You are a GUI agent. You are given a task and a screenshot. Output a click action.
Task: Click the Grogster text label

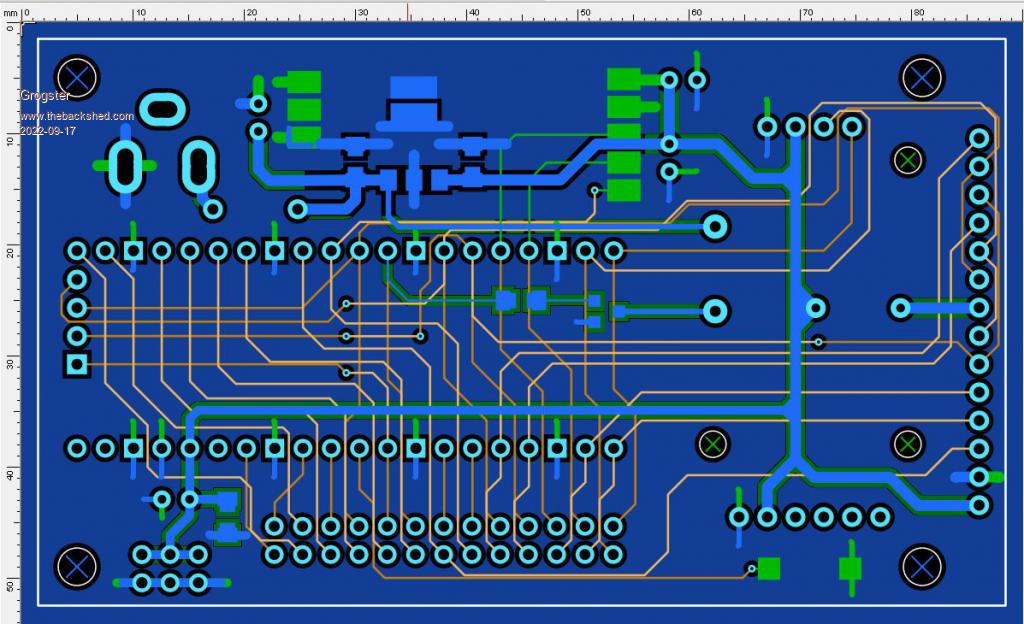43,96
